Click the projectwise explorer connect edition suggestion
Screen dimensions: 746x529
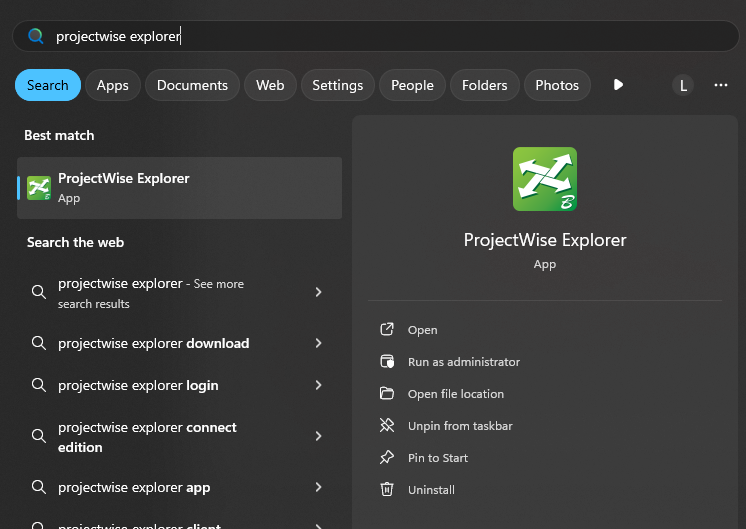click(147, 437)
